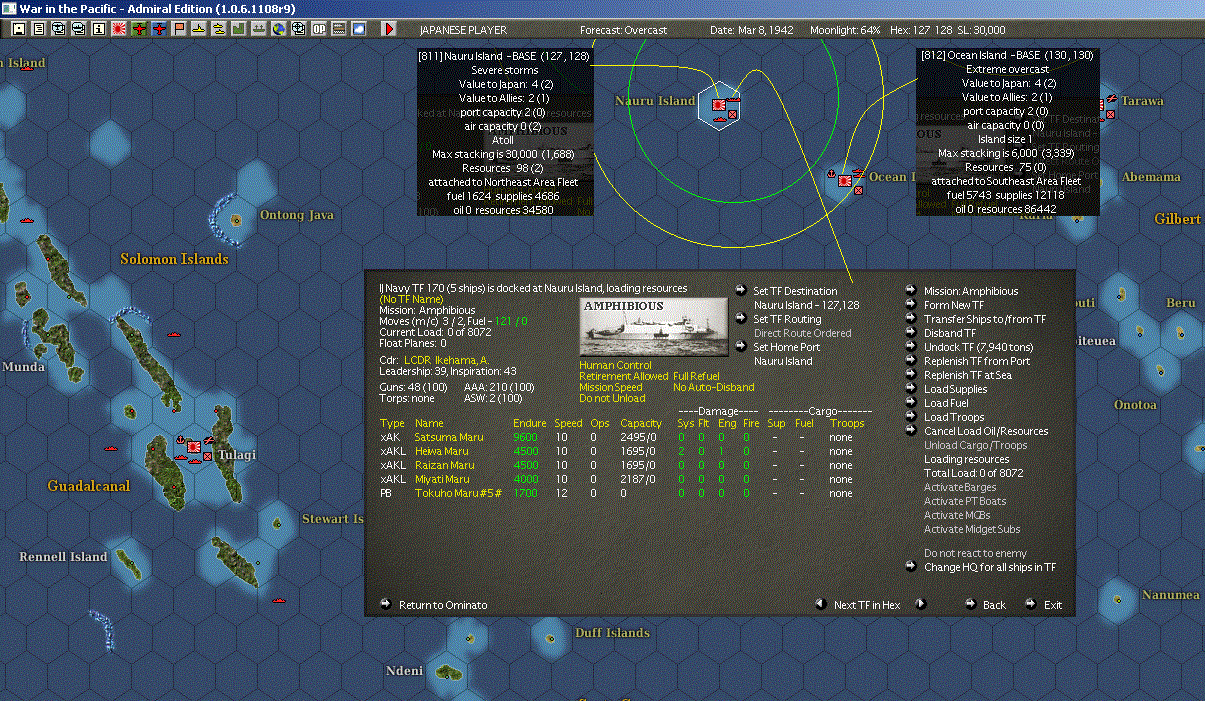Change the Mission: Amphibious option
Image resolution: width=1205 pixels, height=701 pixels.
coord(971,291)
